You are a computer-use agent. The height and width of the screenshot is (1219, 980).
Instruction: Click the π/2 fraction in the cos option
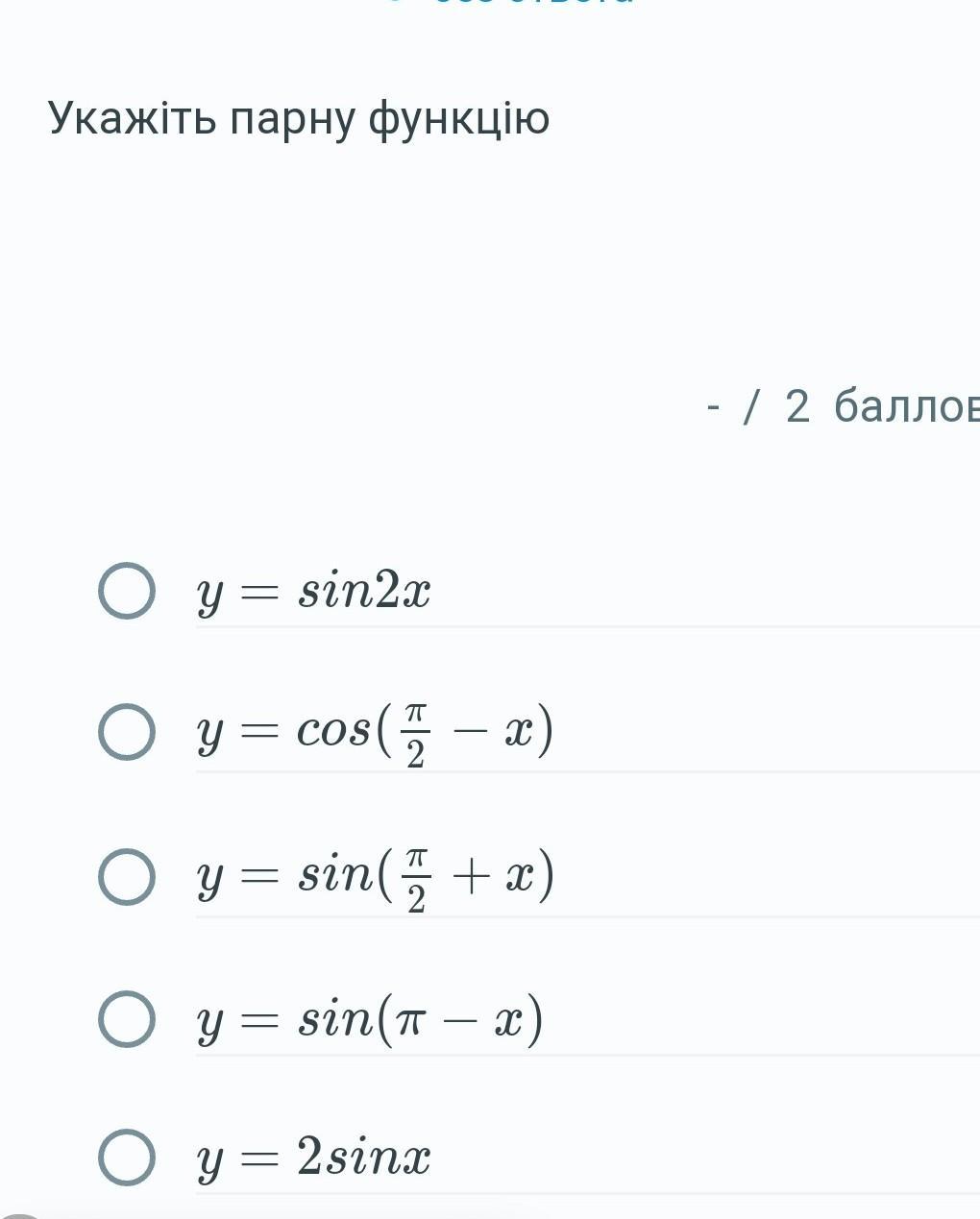click(415, 734)
